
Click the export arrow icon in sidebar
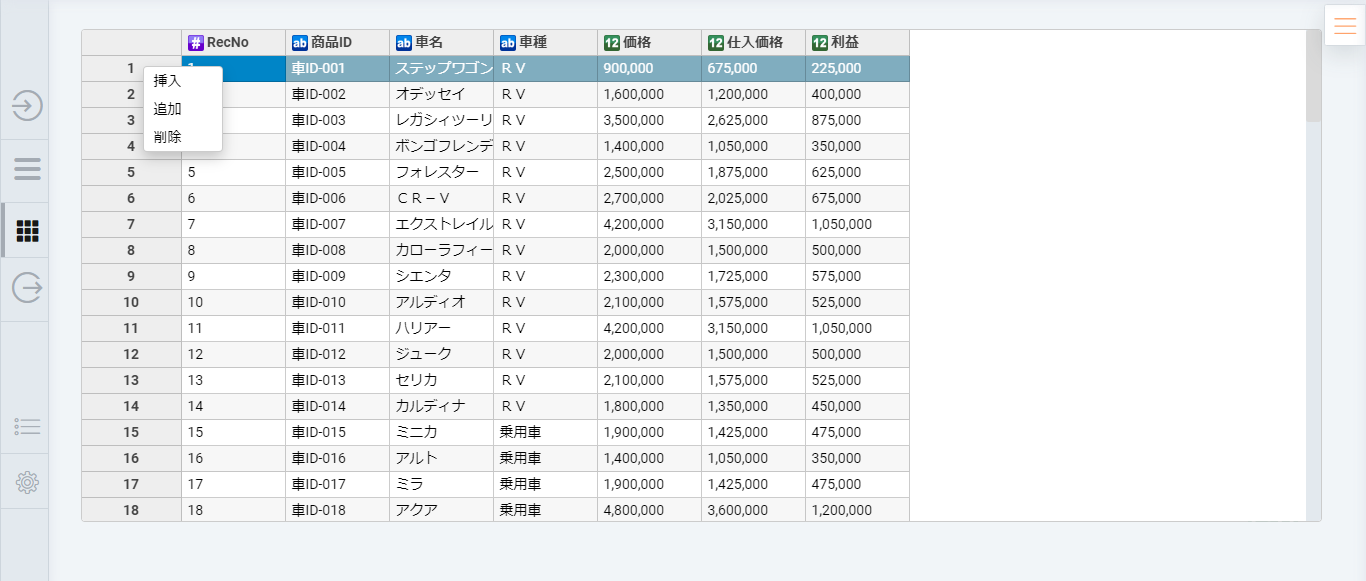click(27, 288)
